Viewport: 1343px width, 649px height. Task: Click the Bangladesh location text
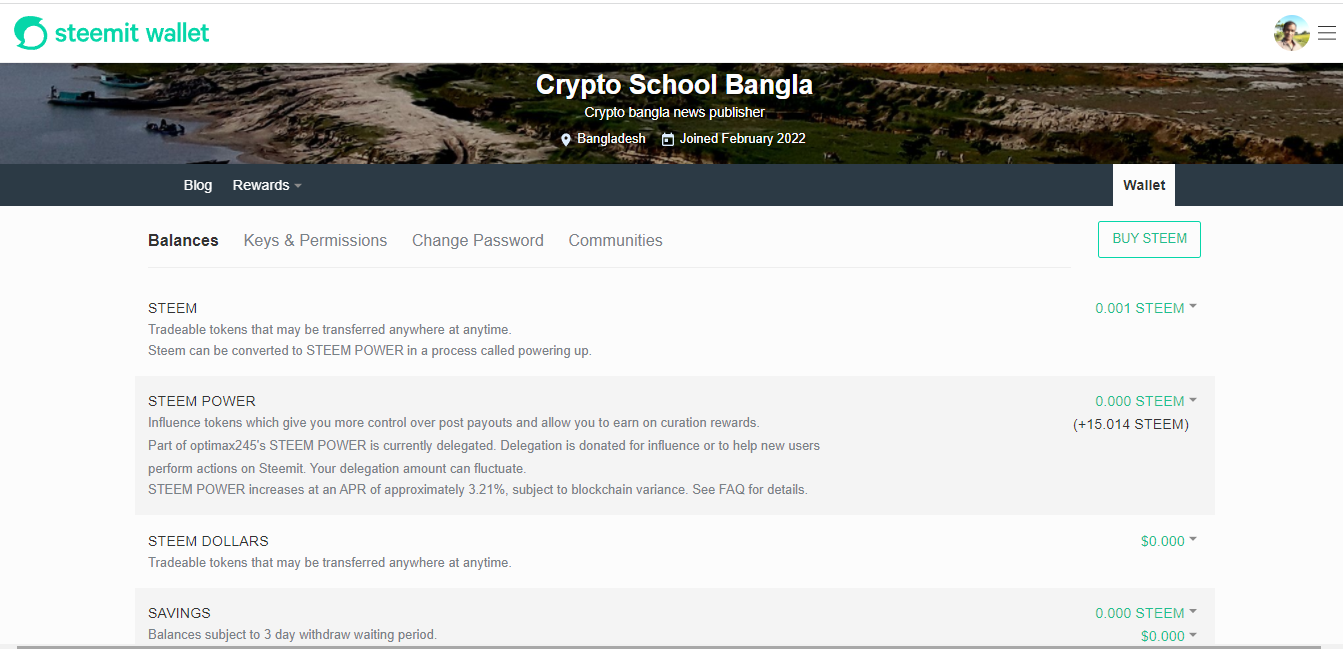point(611,139)
